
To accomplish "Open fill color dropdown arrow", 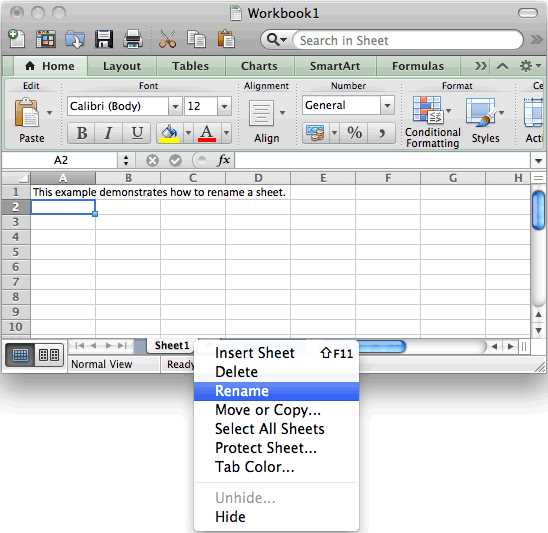I will tap(188, 133).
